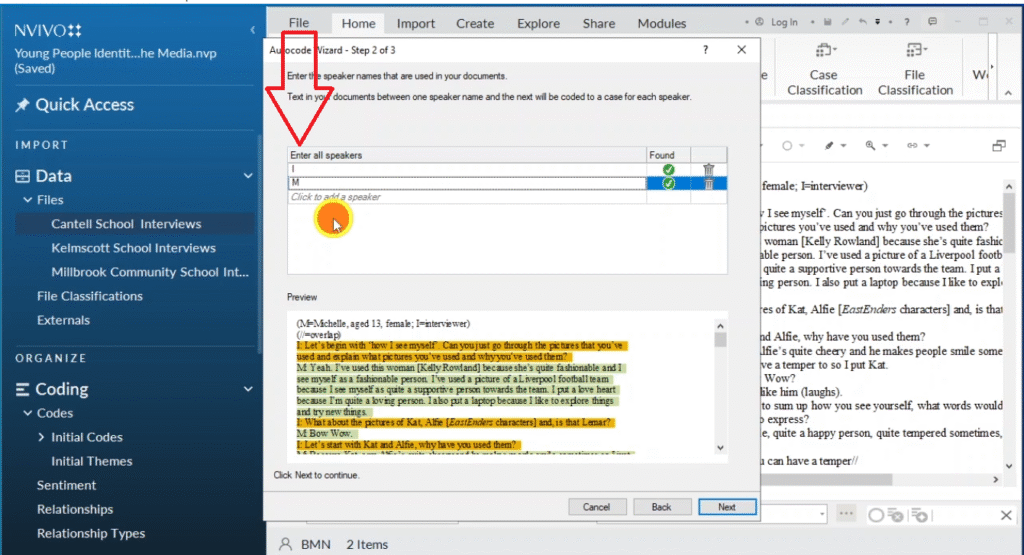Go Back to the previous wizard step
Screen dimensions: 1024x555
pos(661,507)
